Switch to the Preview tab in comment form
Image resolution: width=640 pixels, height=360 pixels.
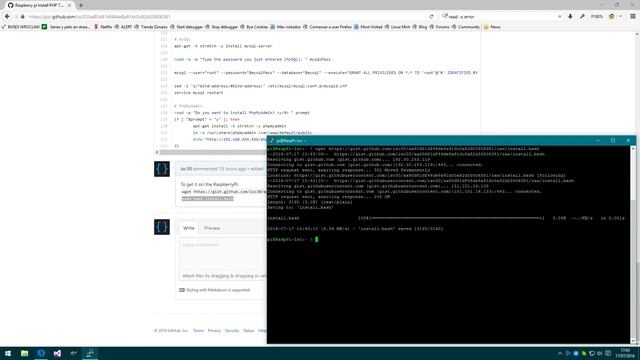(x=212, y=228)
